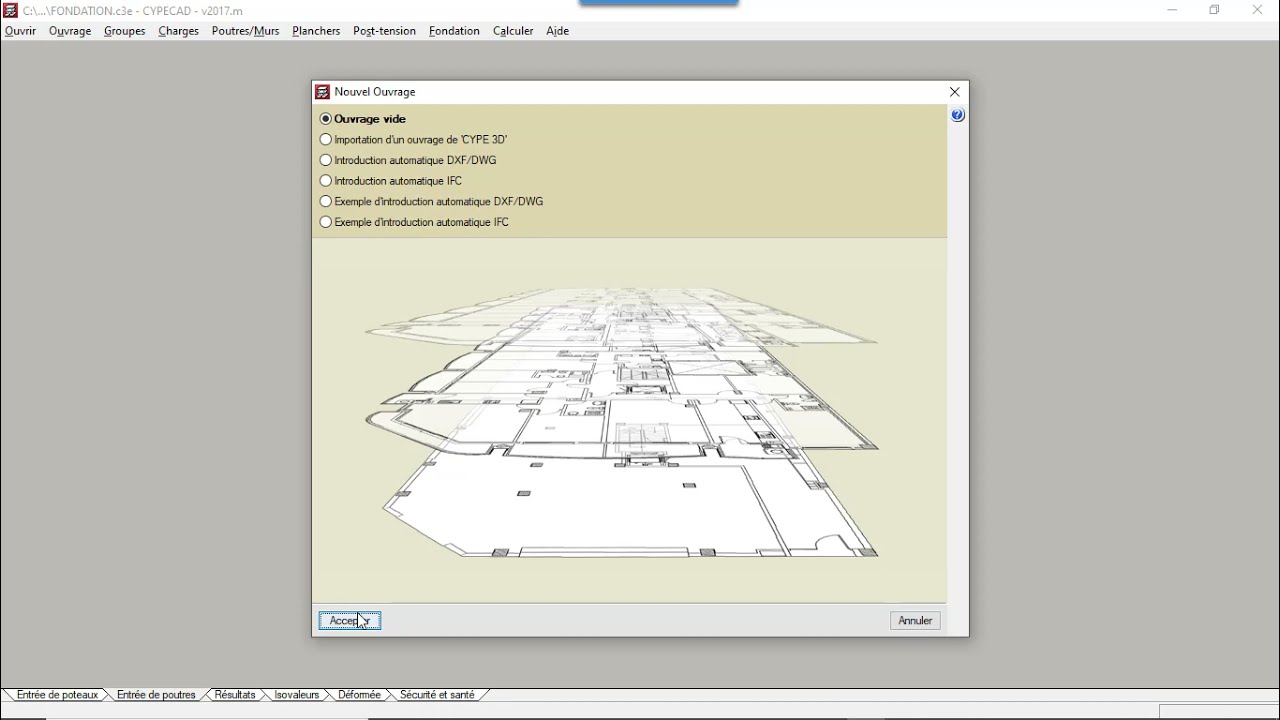Image resolution: width=1280 pixels, height=720 pixels.
Task: Open the Ouvrir menu
Action: [21, 31]
